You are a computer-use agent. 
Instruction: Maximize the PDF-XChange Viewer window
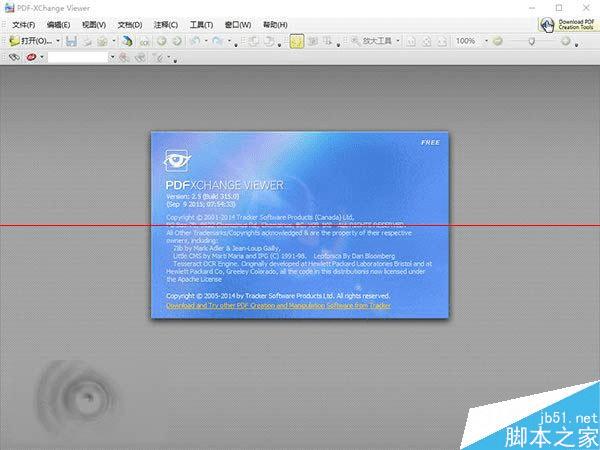pos(559,8)
